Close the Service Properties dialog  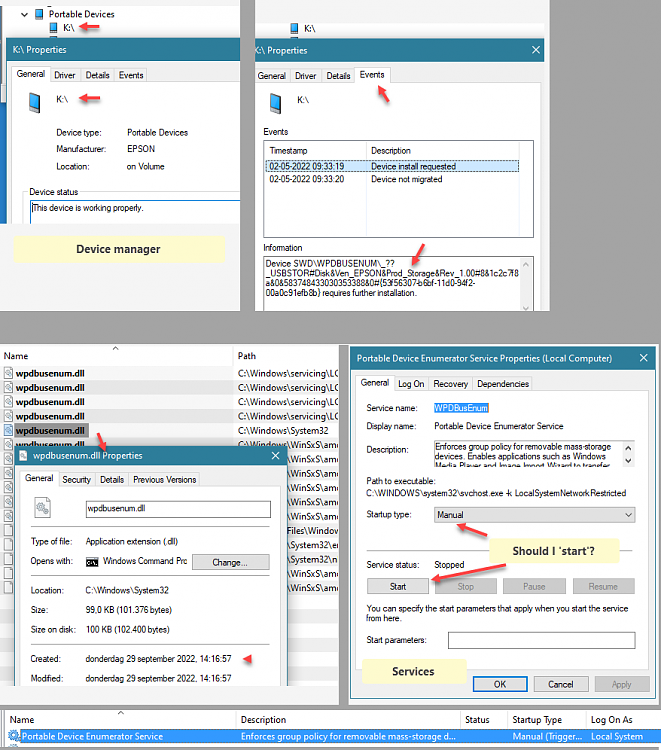point(644,358)
